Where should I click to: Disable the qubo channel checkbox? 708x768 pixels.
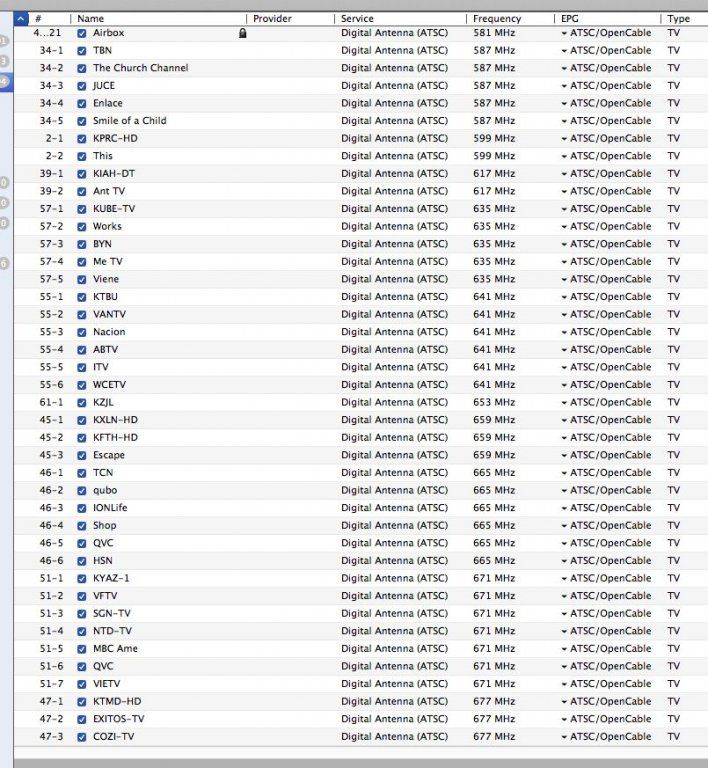tap(82, 491)
